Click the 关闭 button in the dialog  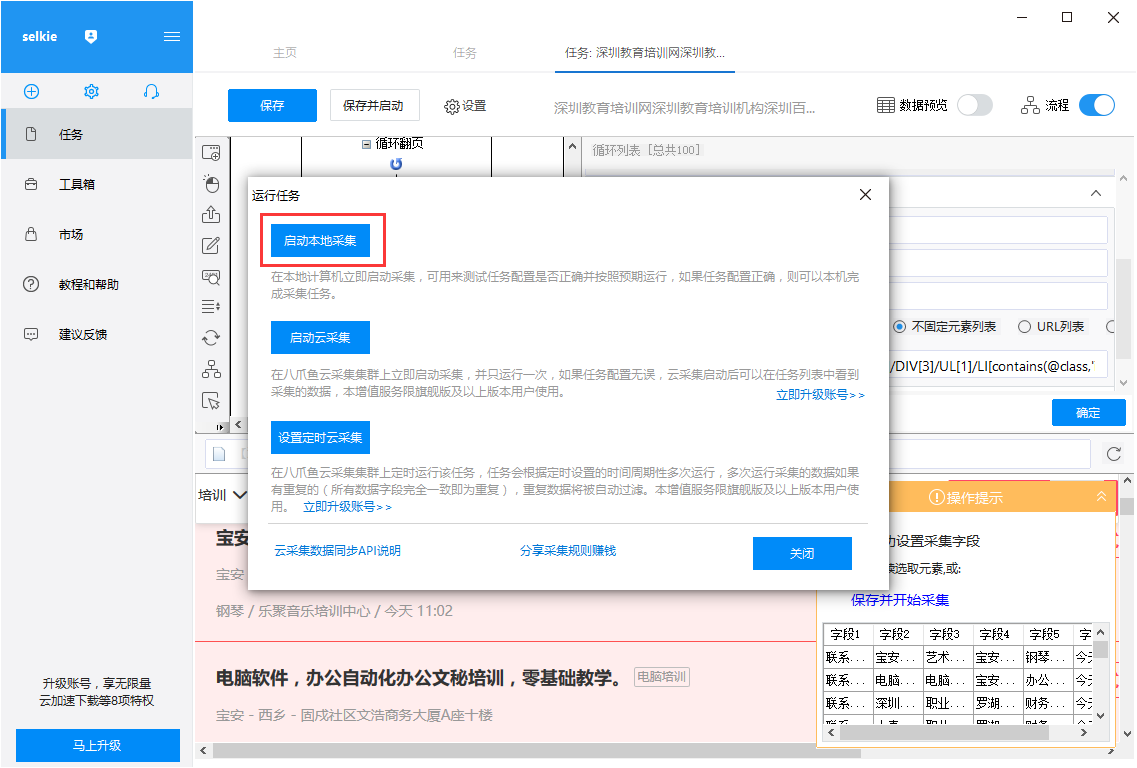coord(802,553)
